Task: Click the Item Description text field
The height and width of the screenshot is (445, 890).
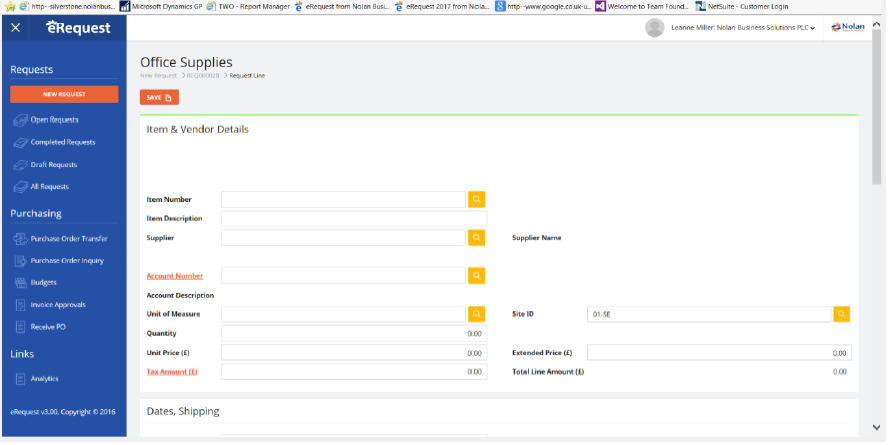Action: pos(353,218)
